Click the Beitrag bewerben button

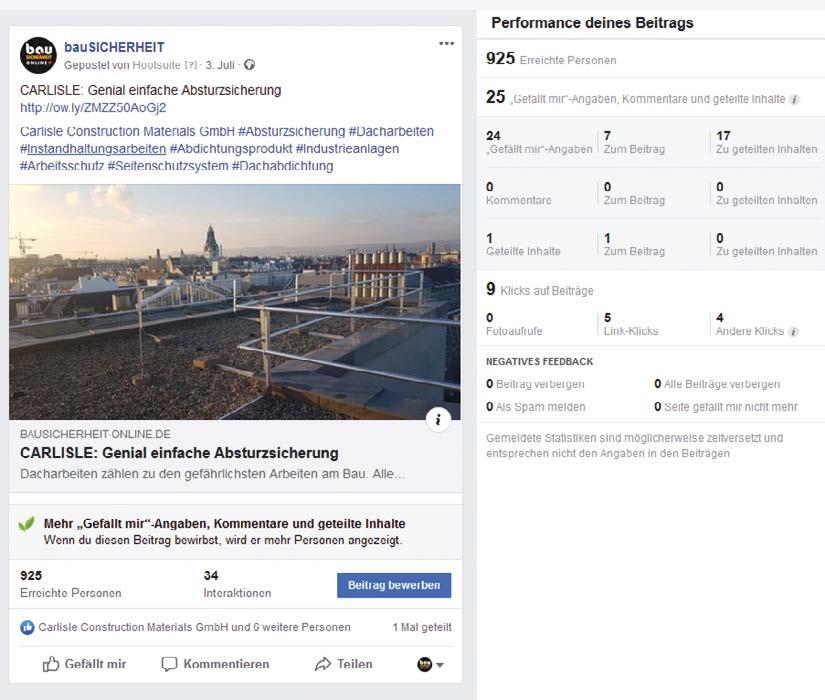(x=394, y=585)
